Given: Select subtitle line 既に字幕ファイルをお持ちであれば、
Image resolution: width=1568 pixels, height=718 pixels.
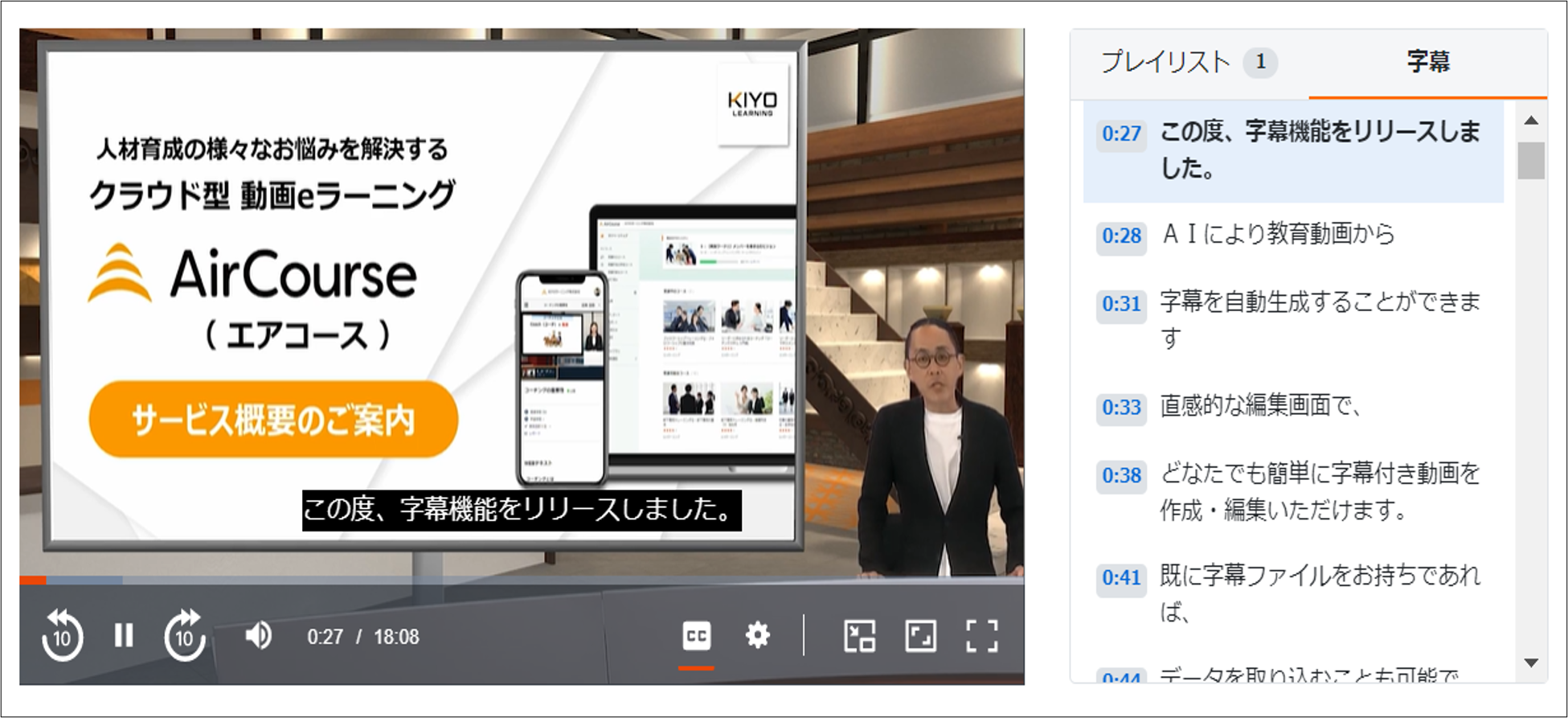Looking at the screenshot, I should point(1320,593).
